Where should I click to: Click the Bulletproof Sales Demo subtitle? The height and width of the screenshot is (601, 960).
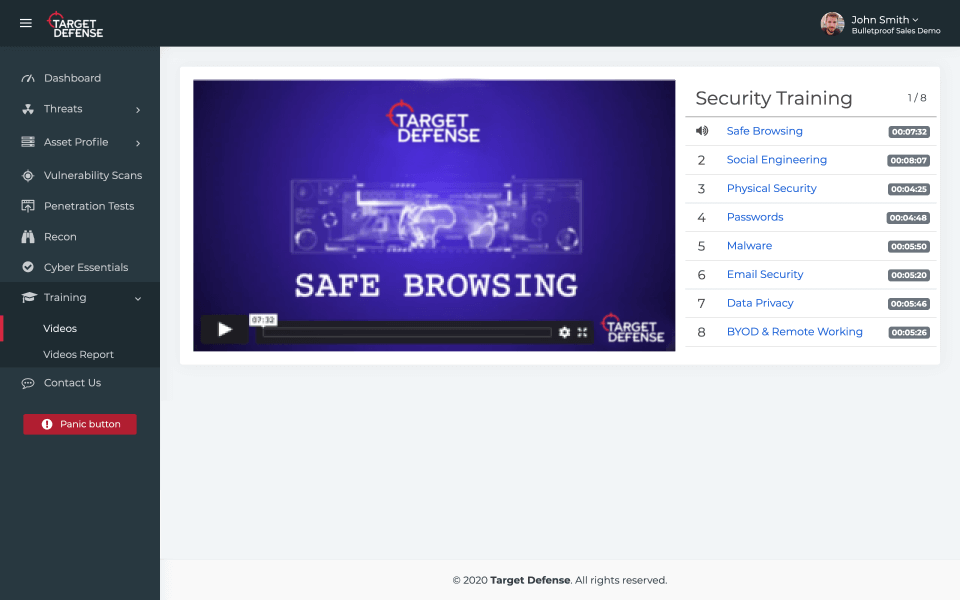point(896,31)
